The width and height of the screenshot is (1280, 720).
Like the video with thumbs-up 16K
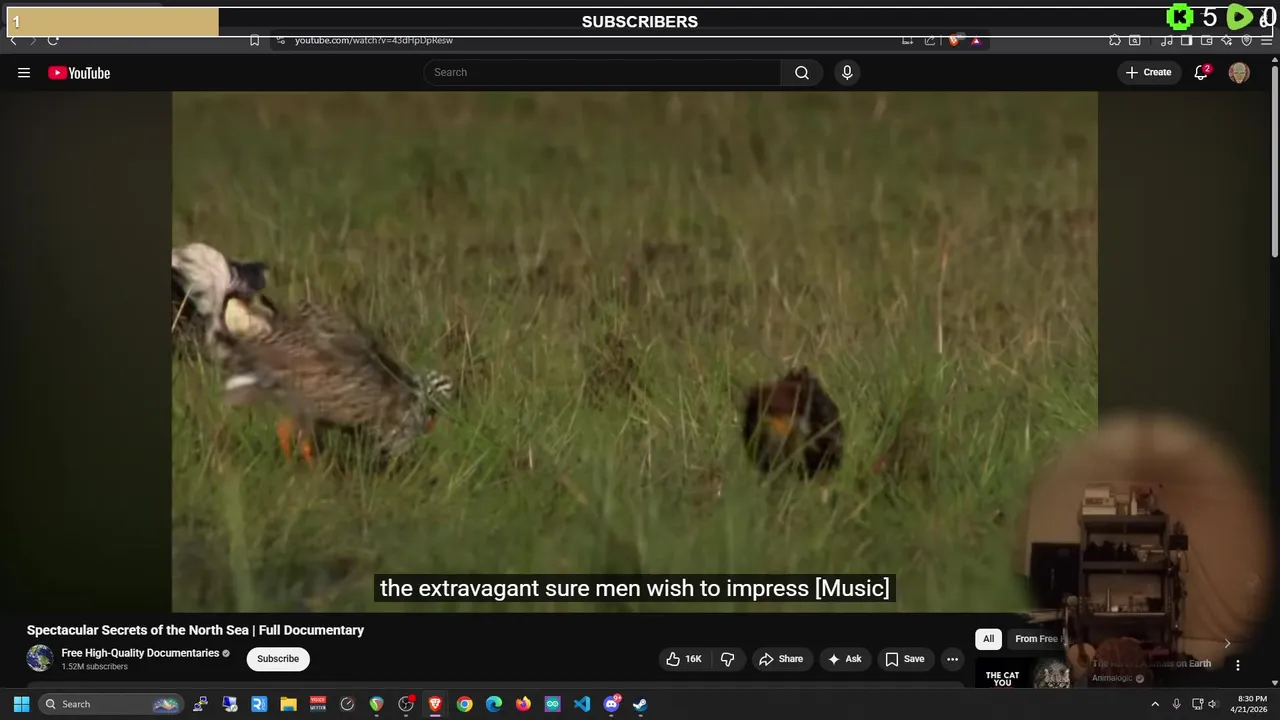pyautogui.click(x=684, y=659)
